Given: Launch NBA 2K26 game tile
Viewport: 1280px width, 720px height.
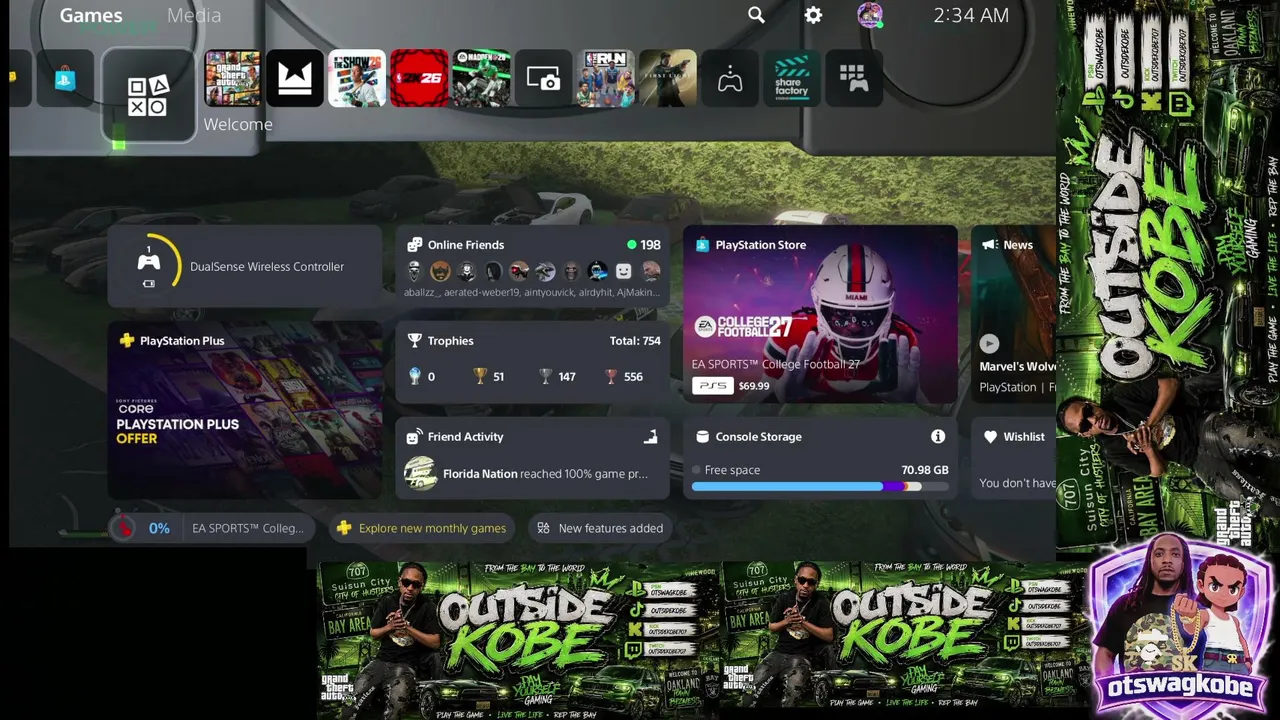Looking at the screenshot, I should (x=419, y=78).
